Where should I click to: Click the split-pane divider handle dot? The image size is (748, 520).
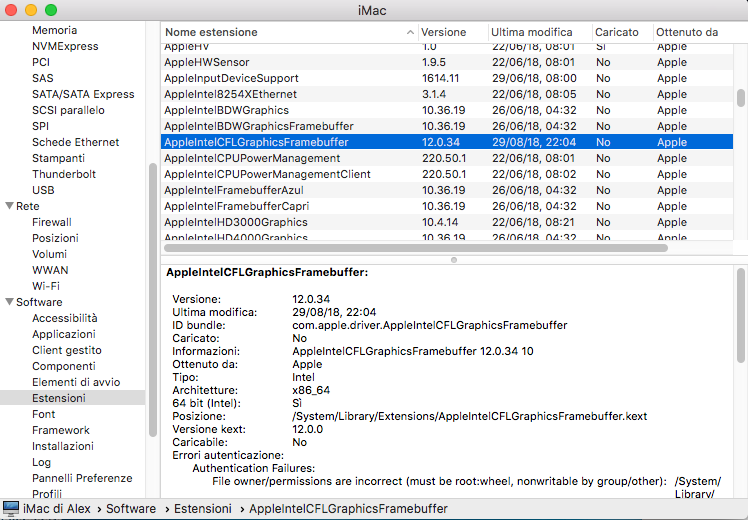click(x=454, y=260)
